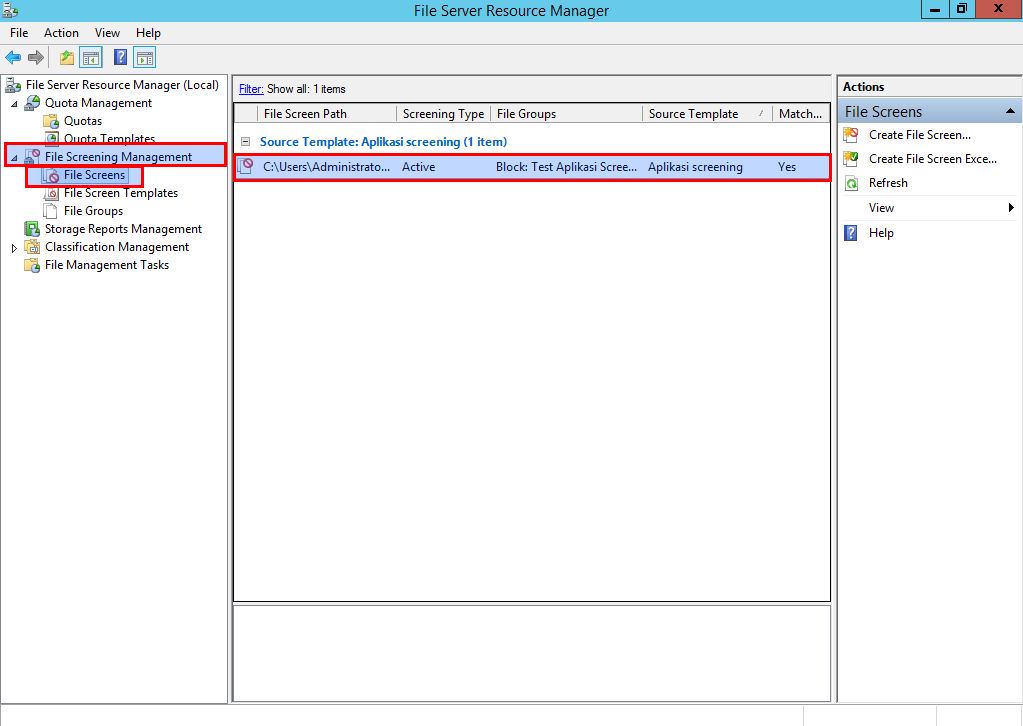Open the View submenu in Actions pane
This screenshot has width=1023, height=726.
pos(881,208)
